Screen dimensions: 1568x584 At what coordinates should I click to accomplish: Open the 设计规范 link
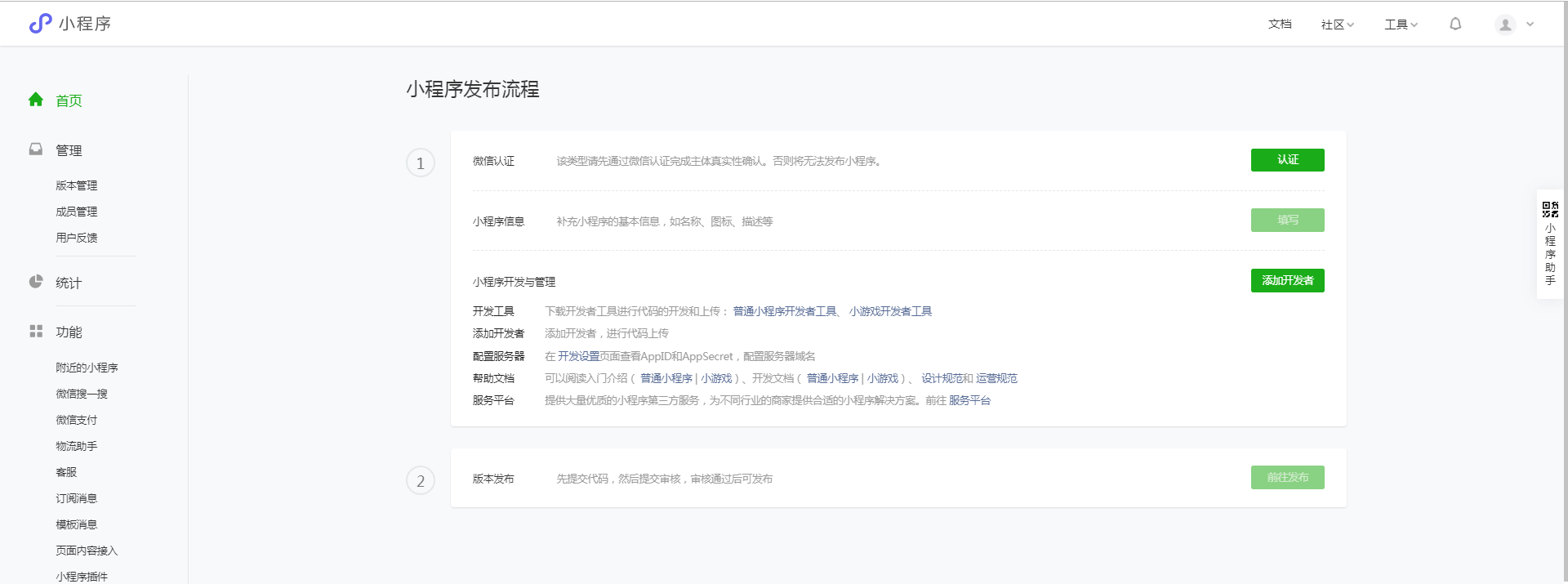click(x=942, y=378)
